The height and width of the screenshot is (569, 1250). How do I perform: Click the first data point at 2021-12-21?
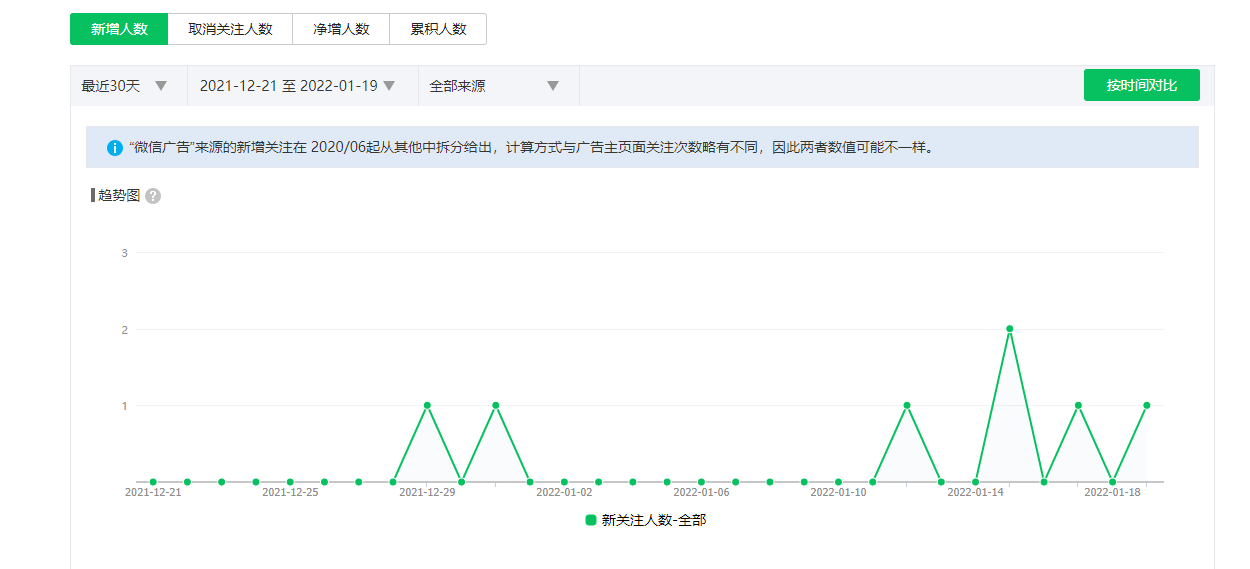coord(153,482)
